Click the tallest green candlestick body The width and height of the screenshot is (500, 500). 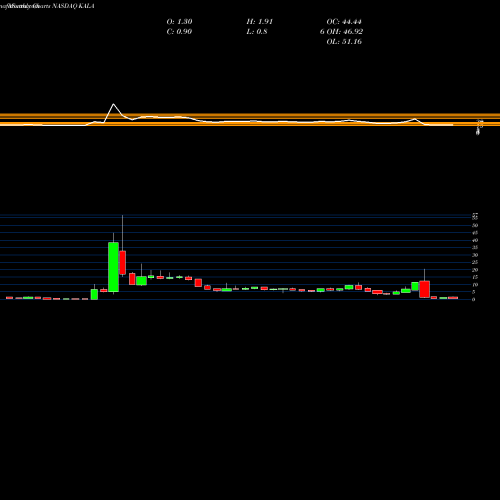point(113,267)
